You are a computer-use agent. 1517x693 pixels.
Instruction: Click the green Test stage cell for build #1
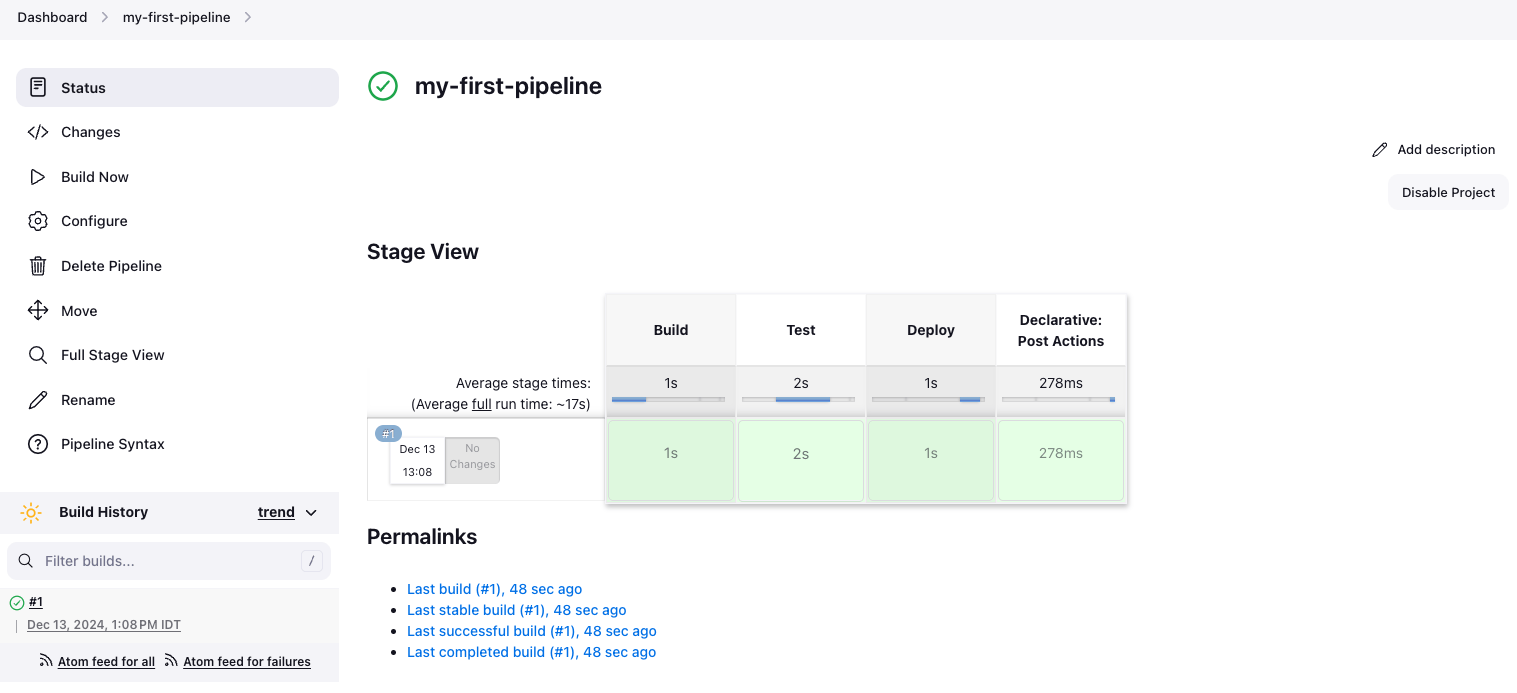800,460
